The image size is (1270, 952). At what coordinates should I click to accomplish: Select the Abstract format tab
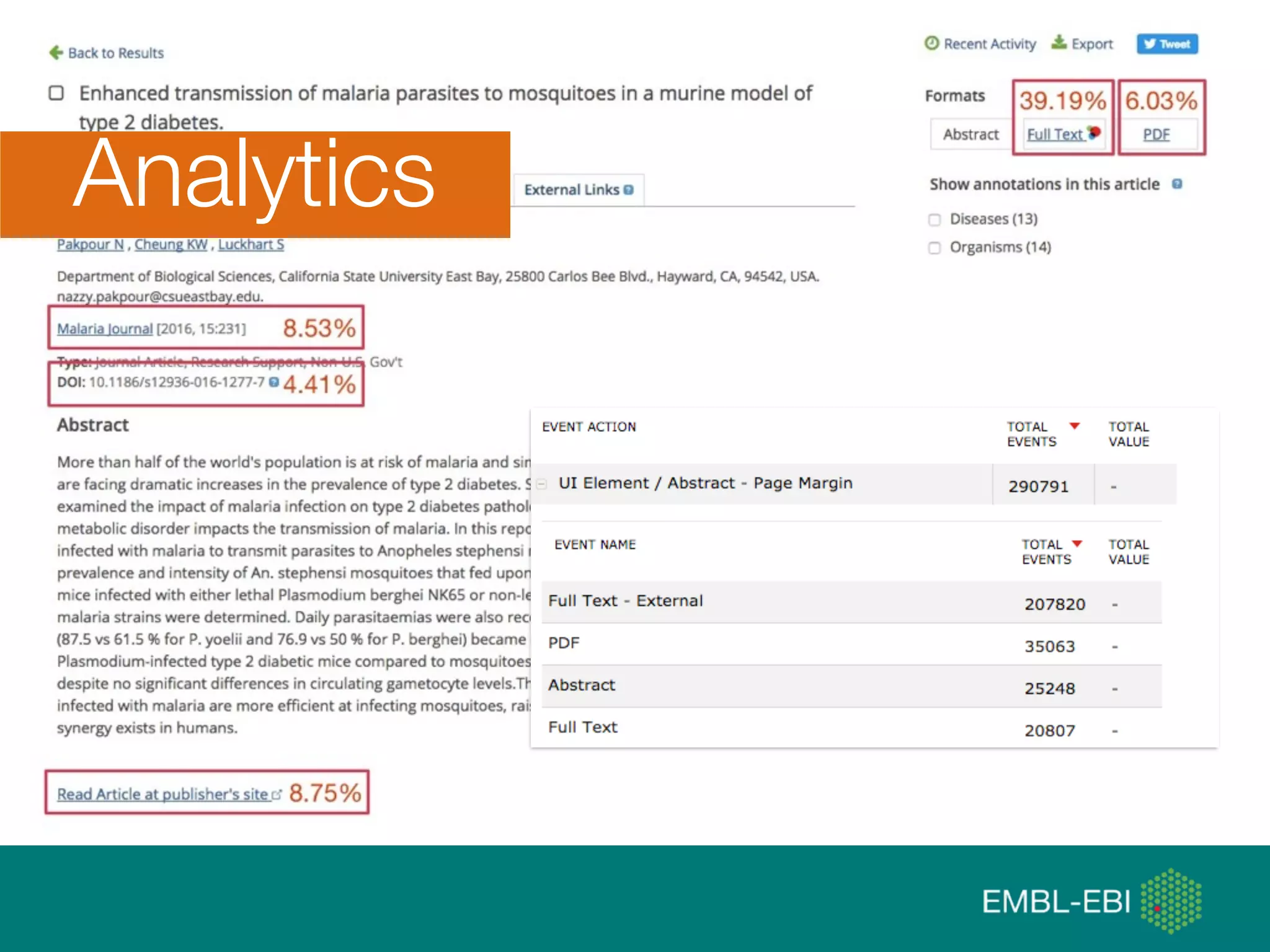(970, 134)
